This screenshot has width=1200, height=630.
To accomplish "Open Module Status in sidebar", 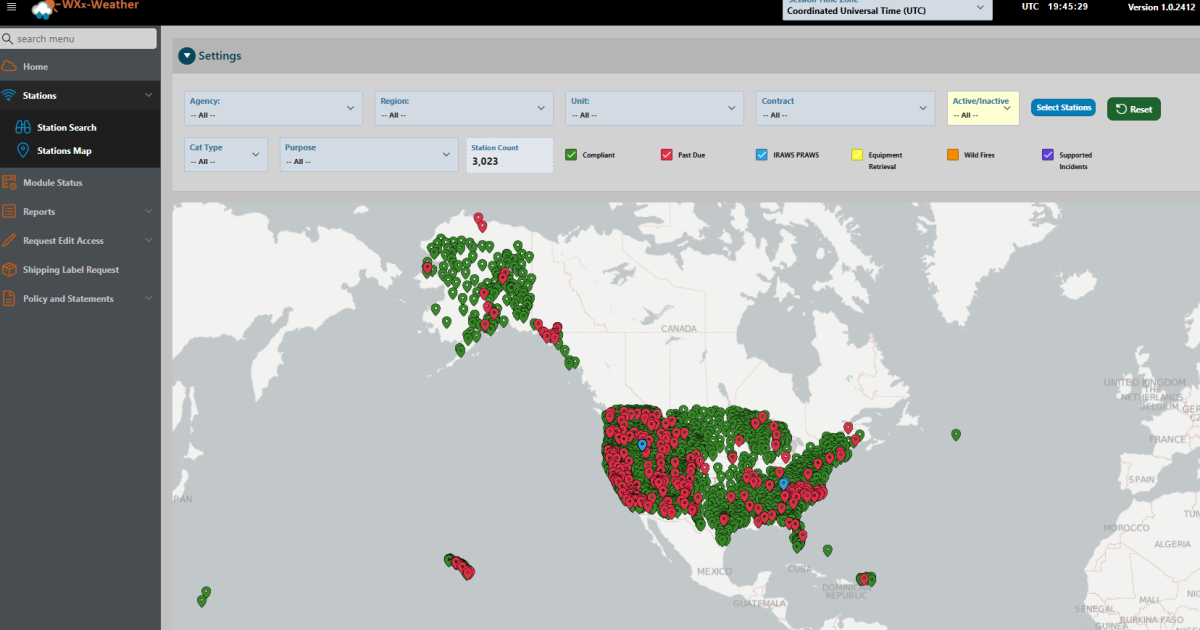I will pyautogui.click(x=80, y=183).
